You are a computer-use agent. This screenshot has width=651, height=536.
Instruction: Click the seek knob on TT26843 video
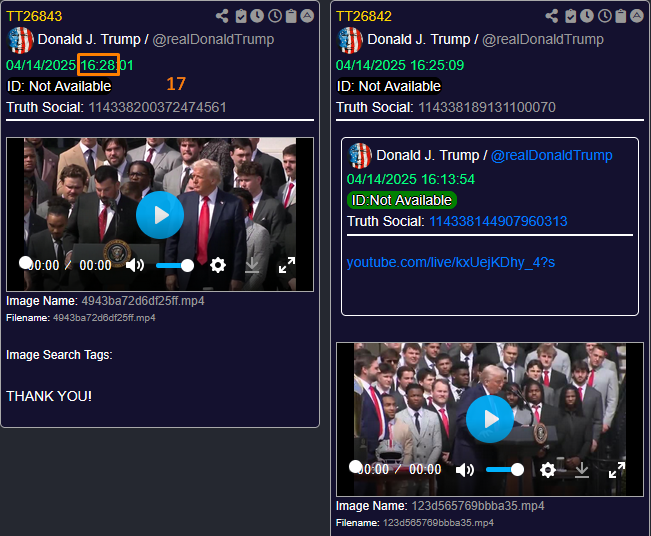coord(25,262)
